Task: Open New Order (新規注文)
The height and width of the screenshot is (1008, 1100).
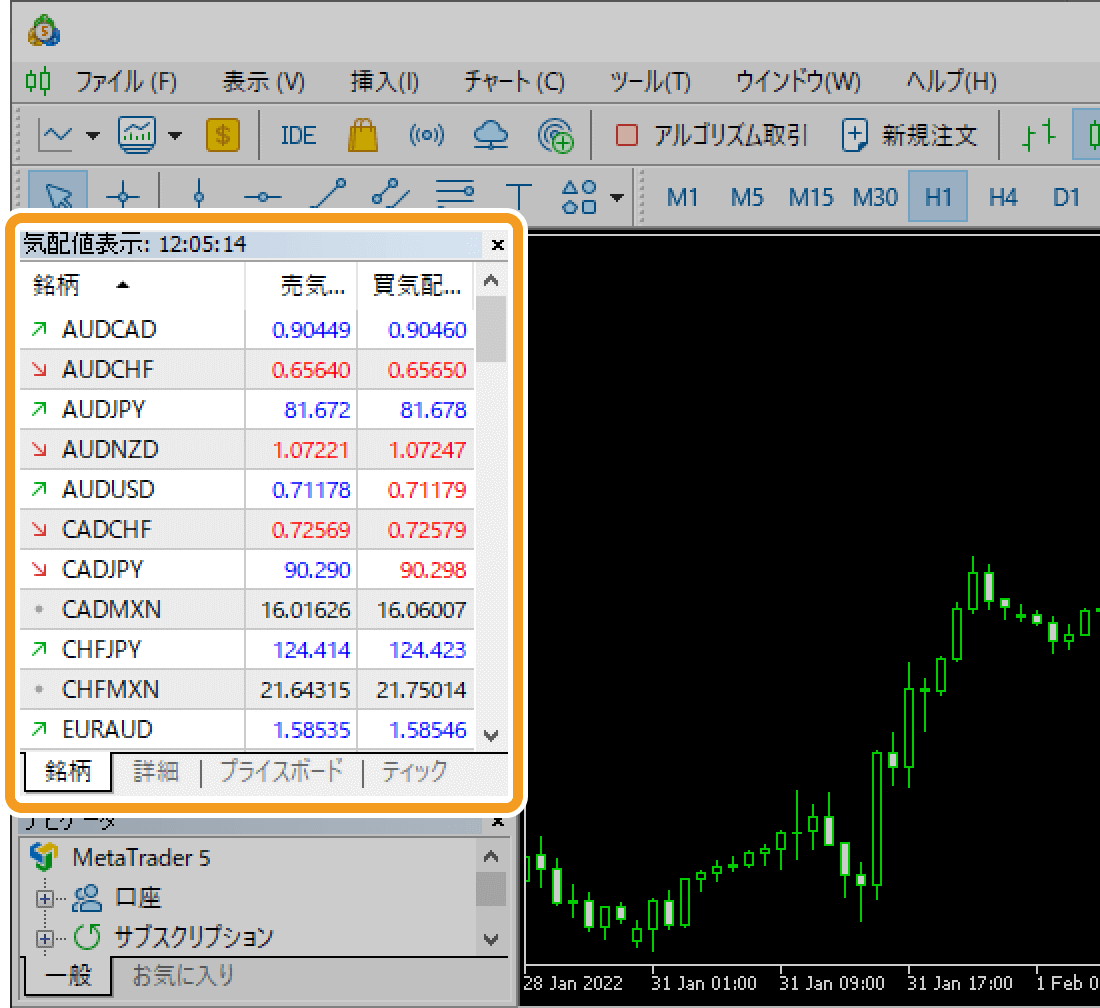Action: tap(910, 135)
